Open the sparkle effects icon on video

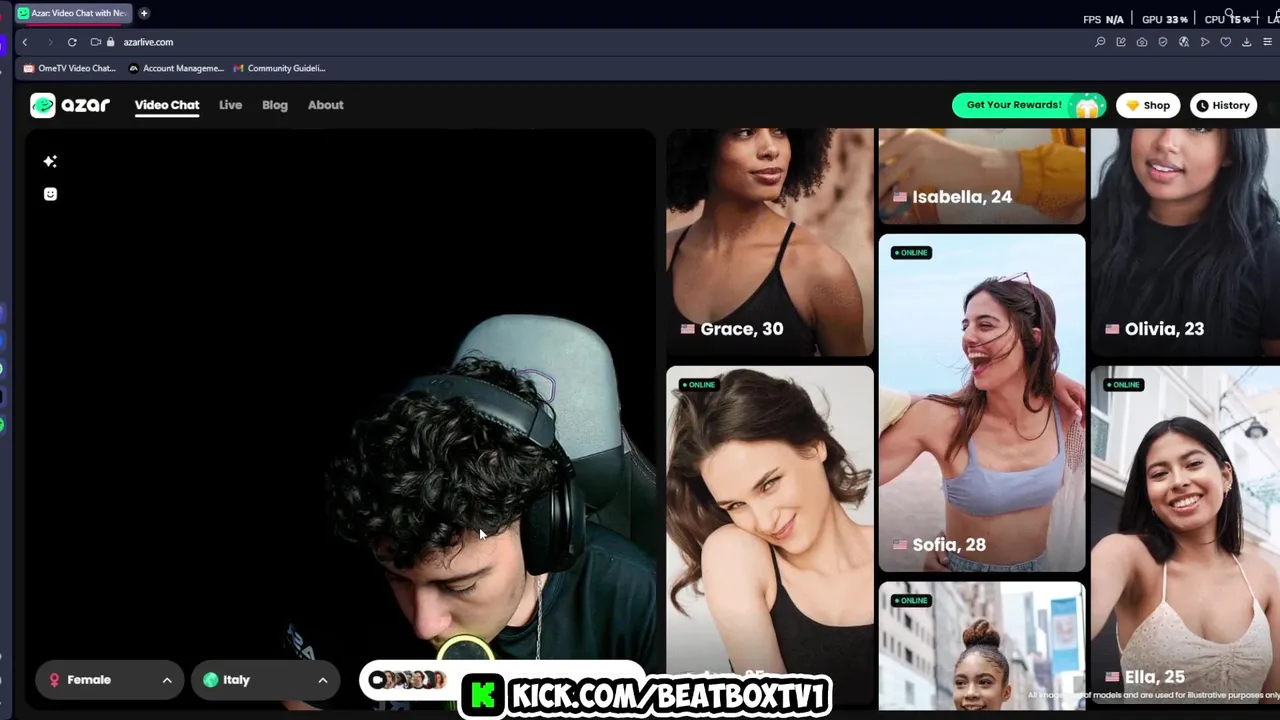[50, 161]
